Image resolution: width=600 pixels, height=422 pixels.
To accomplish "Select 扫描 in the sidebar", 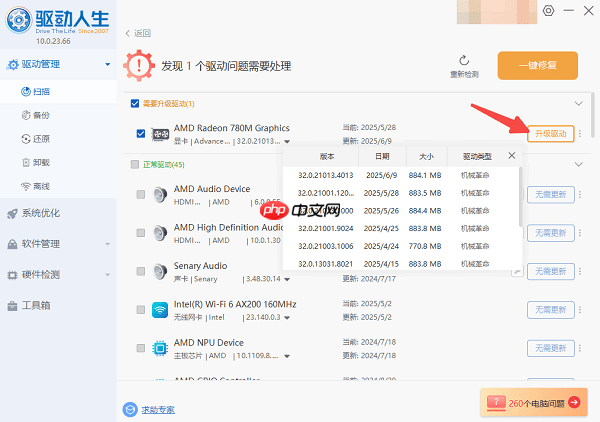I will [58, 91].
